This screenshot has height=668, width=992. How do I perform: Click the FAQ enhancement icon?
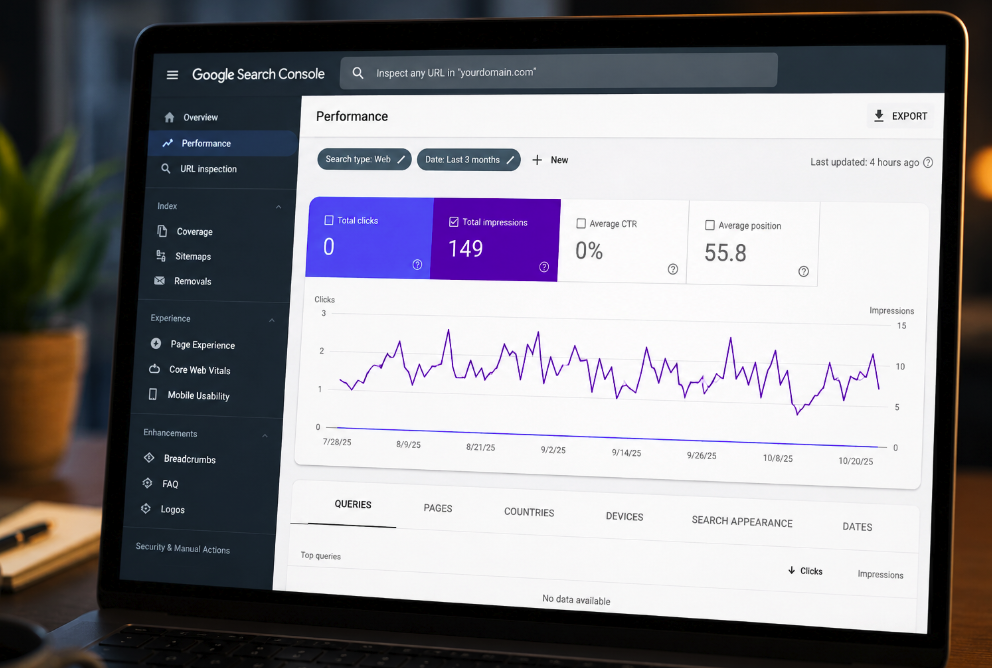coord(147,483)
